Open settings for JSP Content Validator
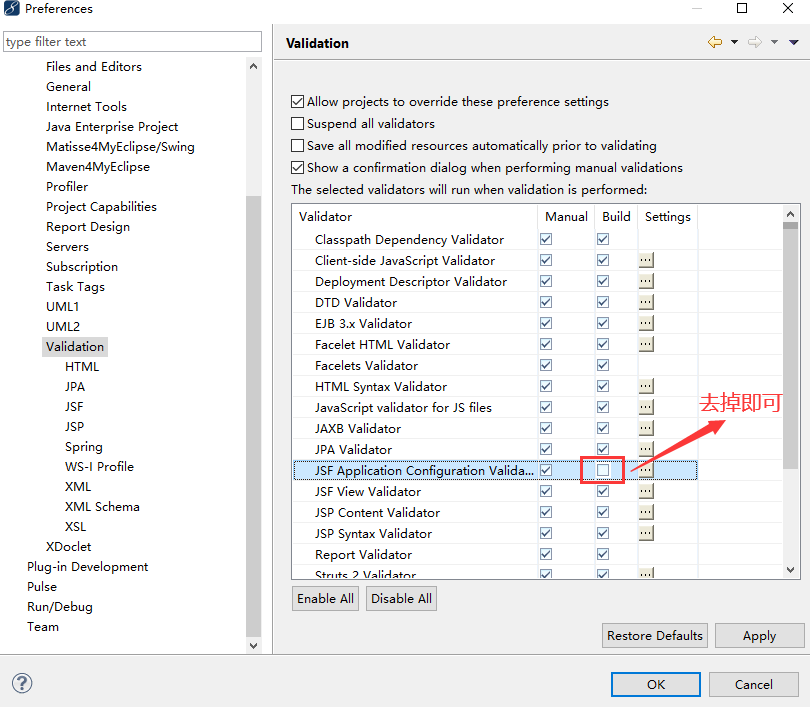810x707 pixels. pyautogui.click(x=646, y=512)
